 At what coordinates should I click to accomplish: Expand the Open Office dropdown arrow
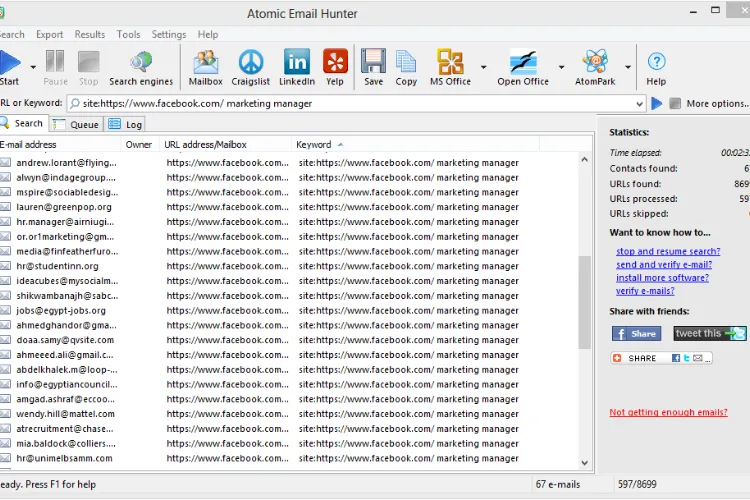coord(562,68)
